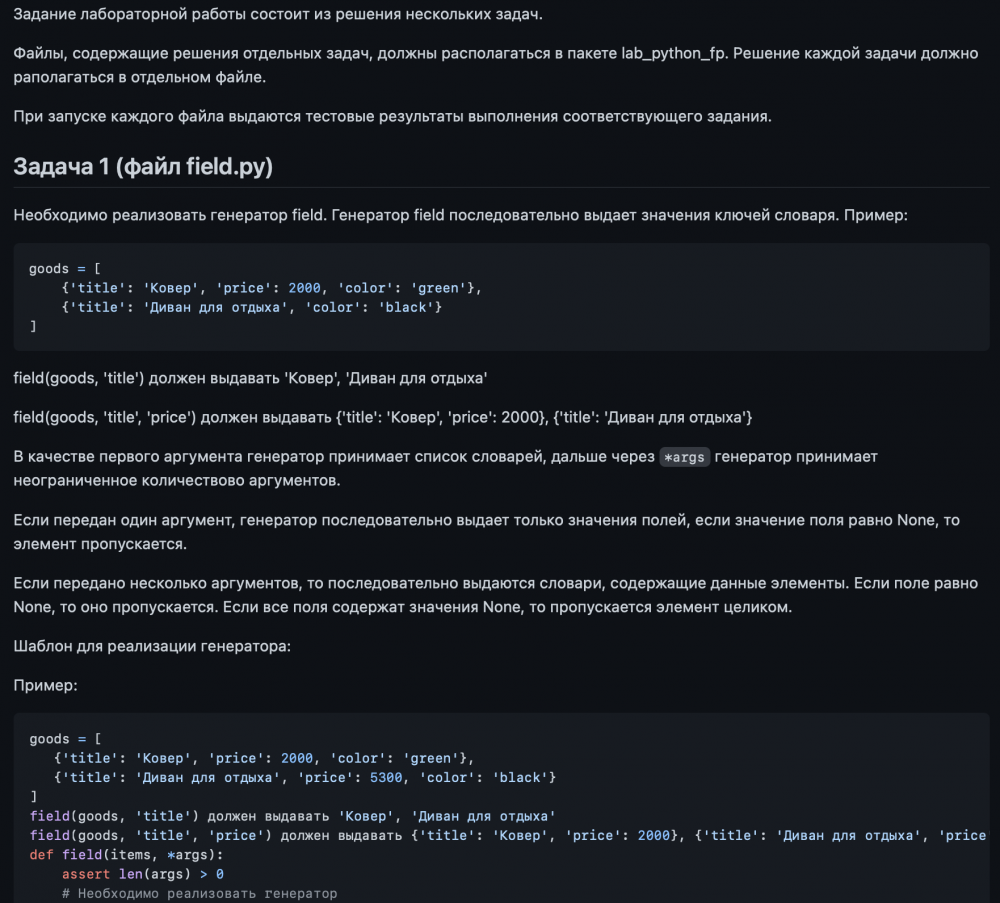This screenshot has height=903, width=1000.
Task: Click the "def field(items, *args):" code line
Action: click(126, 854)
